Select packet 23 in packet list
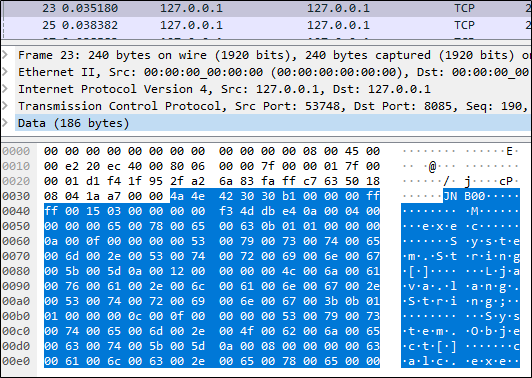 point(267,8)
